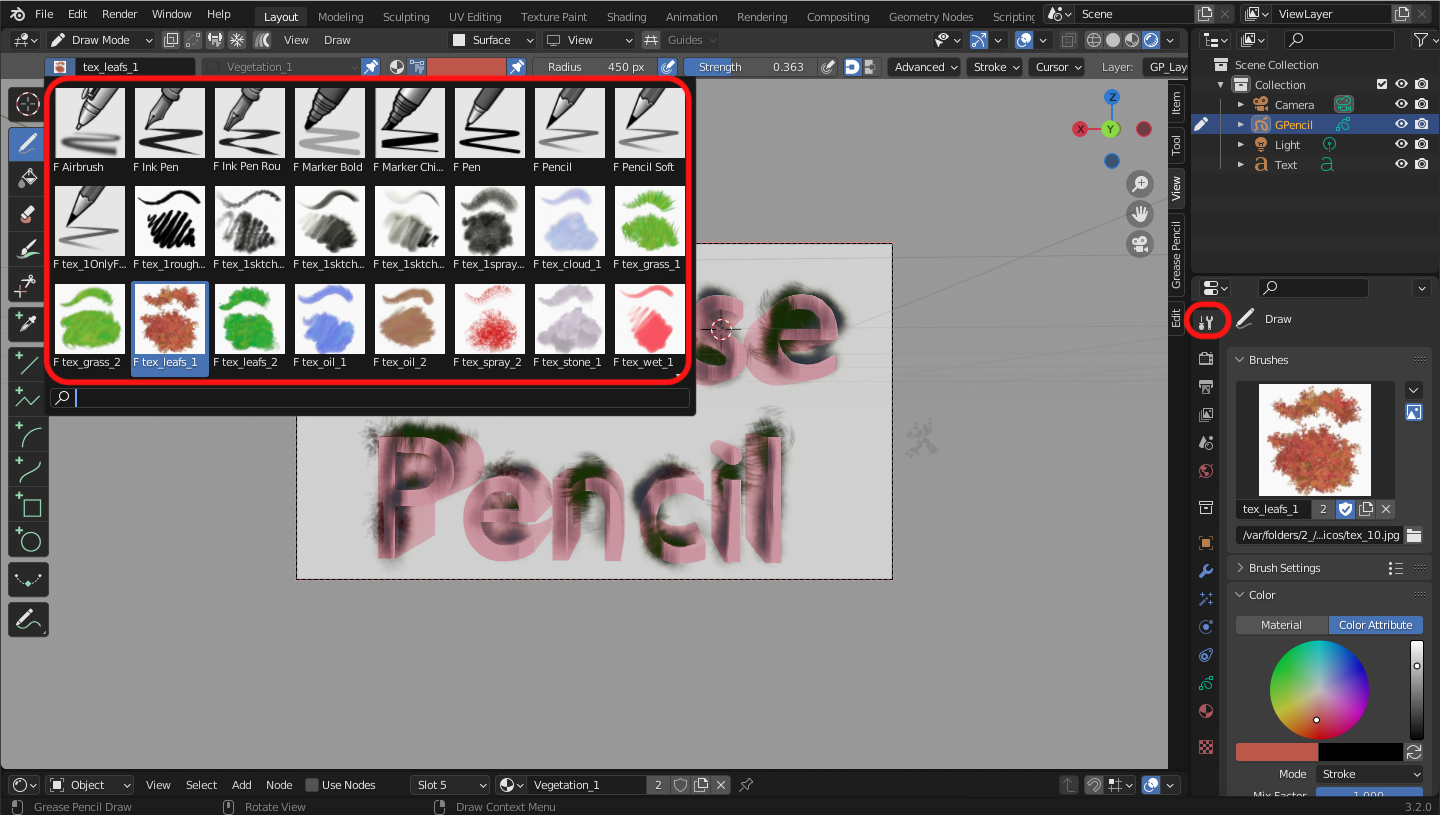Toggle radius pen pressure button
This screenshot has height=815, width=1440.
point(668,67)
